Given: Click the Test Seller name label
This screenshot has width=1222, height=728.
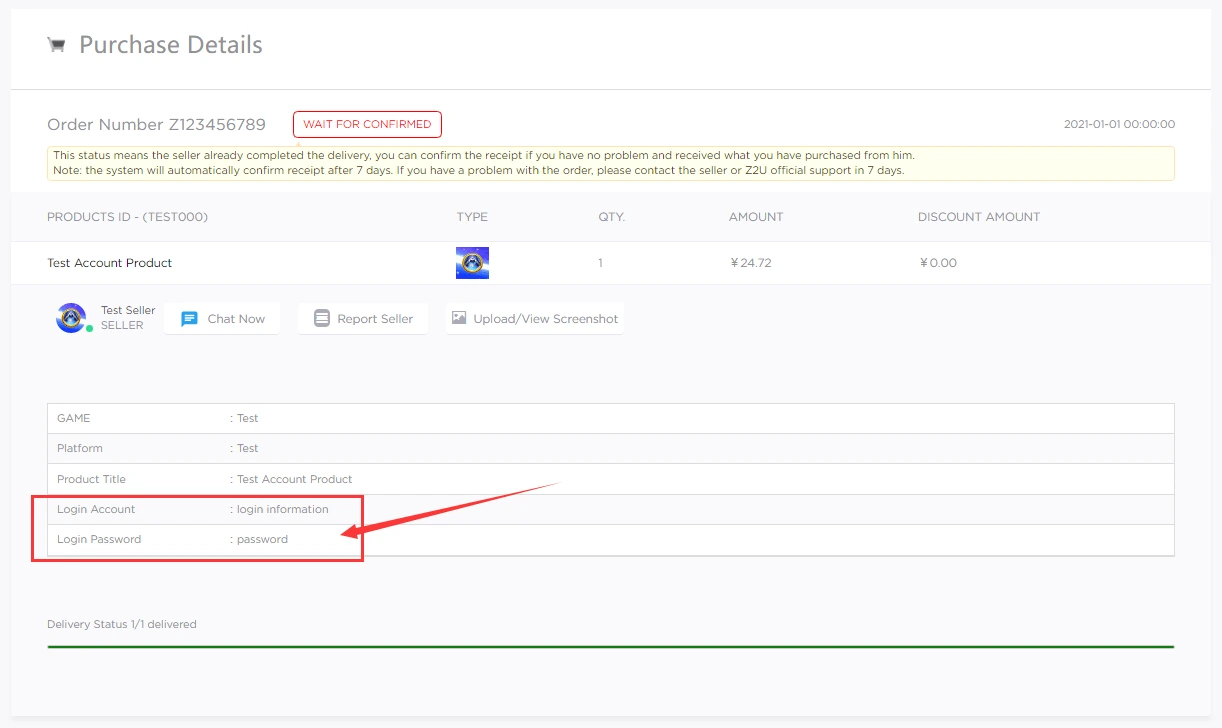Looking at the screenshot, I should click(x=128, y=310).
